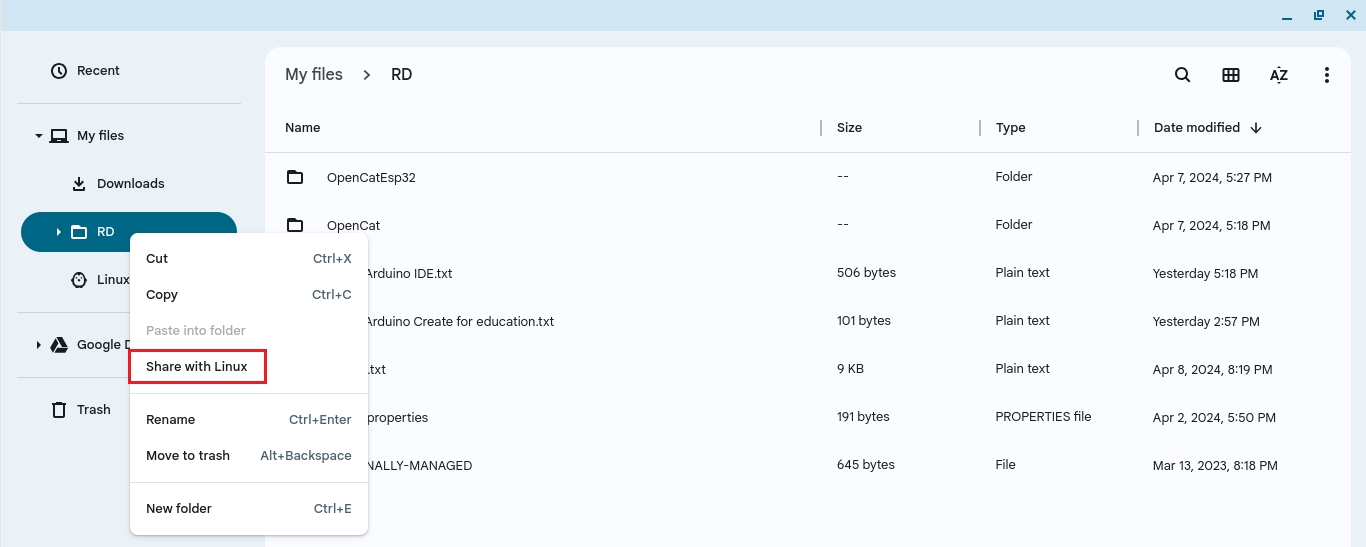Collapse the My files tree
This screenshot has width=1366, height=547.
[39, 136]
